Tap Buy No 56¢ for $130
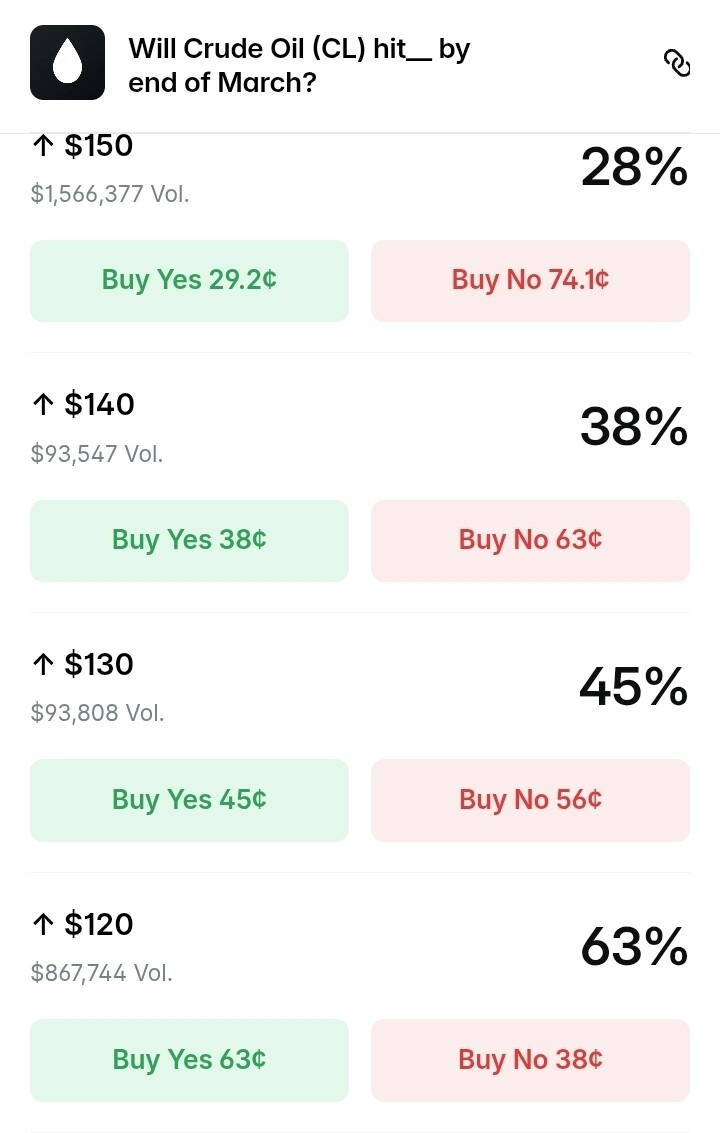 click(x=530, y=800)
